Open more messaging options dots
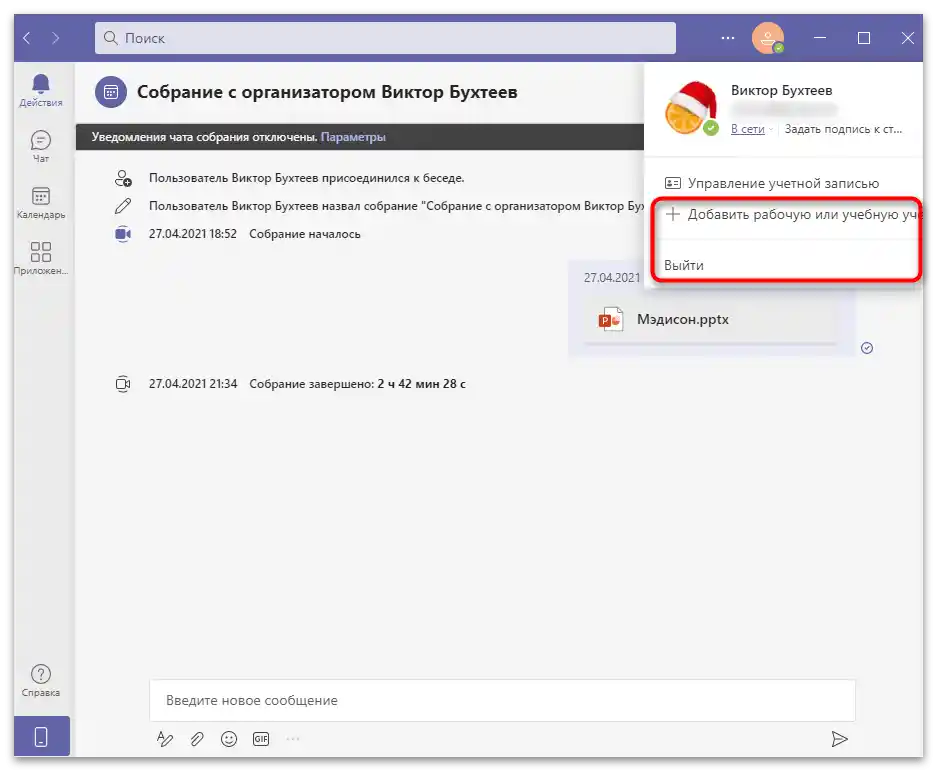 tap(293, 739)
